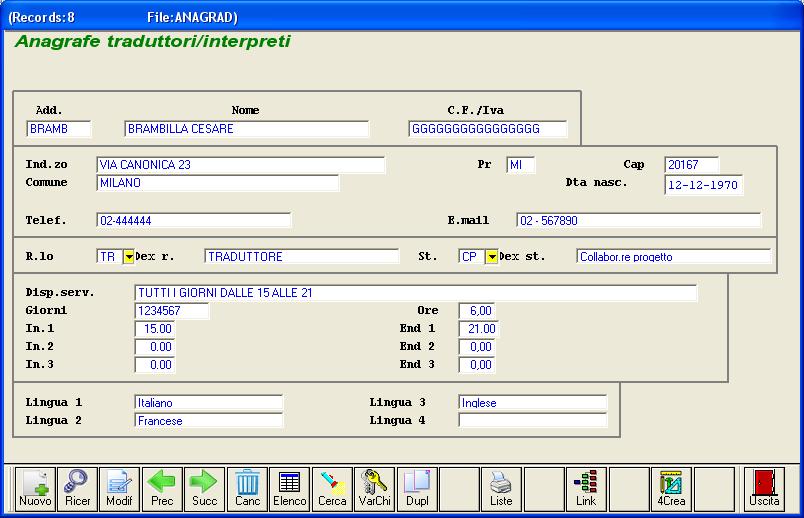The height and width of the screenshot is (518, 804).
Task: Click the St. code field CP
Action: (472, 256)
